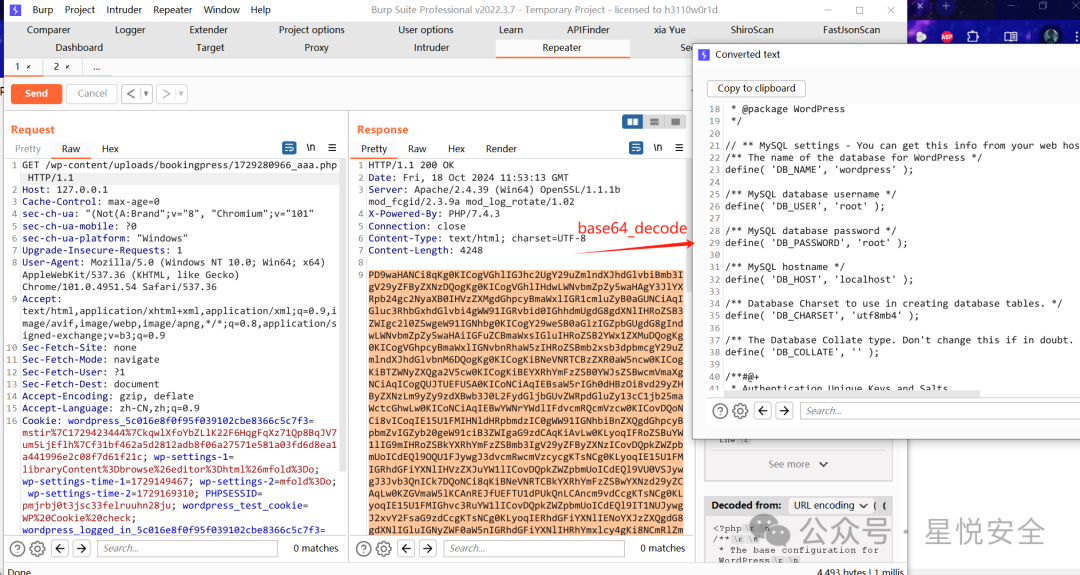This screenshot has height=575, width=1080.
Task: Open the Burp menu
Action: 43,10
